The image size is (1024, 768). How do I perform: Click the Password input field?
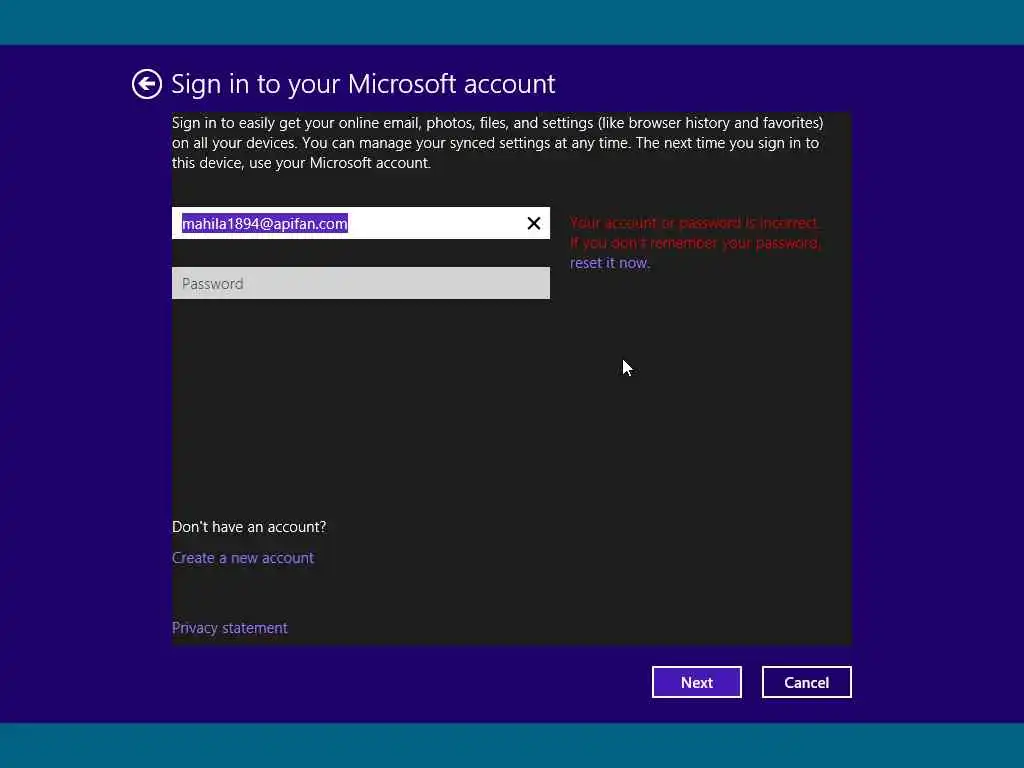pyautogui.click(x=360, y=283)
